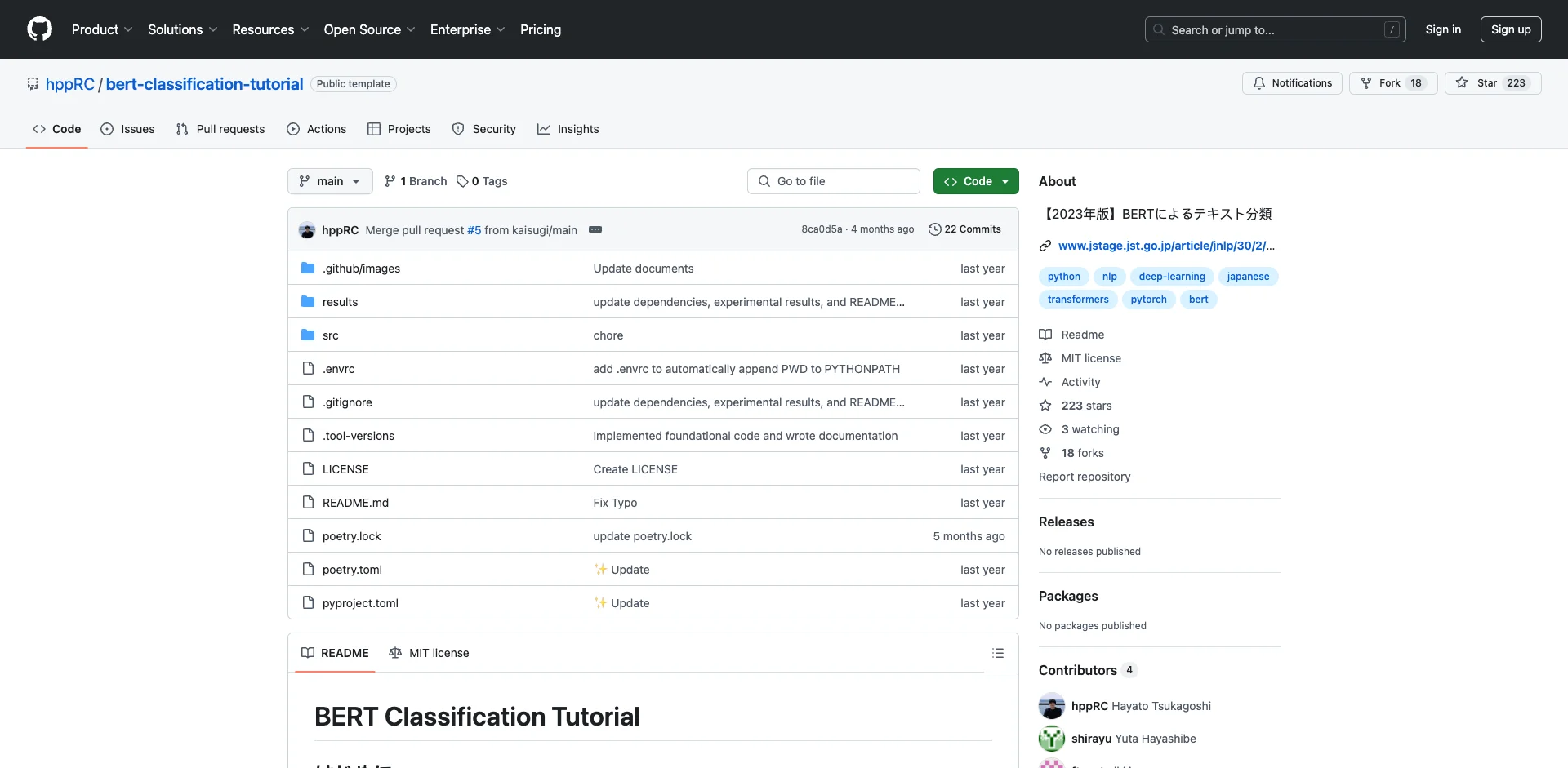Viewport: 1568px width, 768px height.
Task: Select the README tab in file viewer
Action: (335, 653)
